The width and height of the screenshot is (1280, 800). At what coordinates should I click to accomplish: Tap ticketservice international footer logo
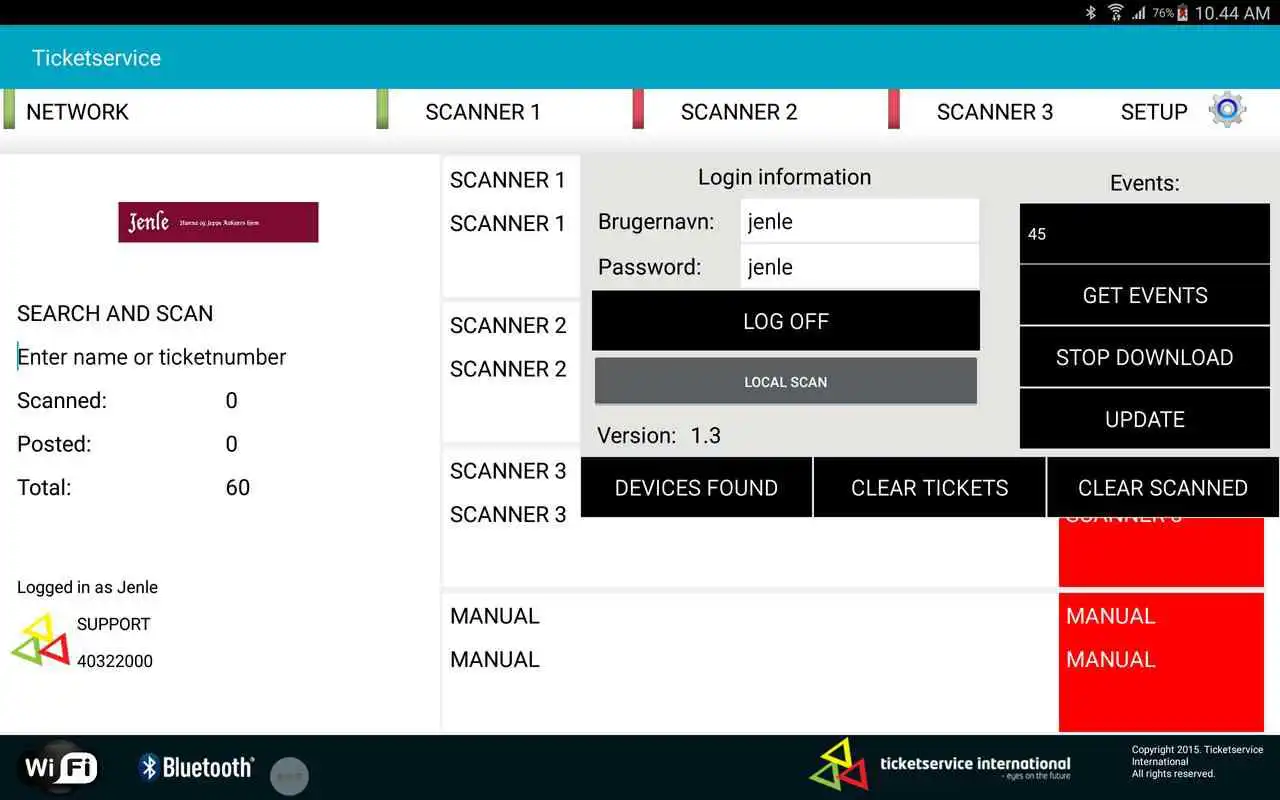(940, 765)
